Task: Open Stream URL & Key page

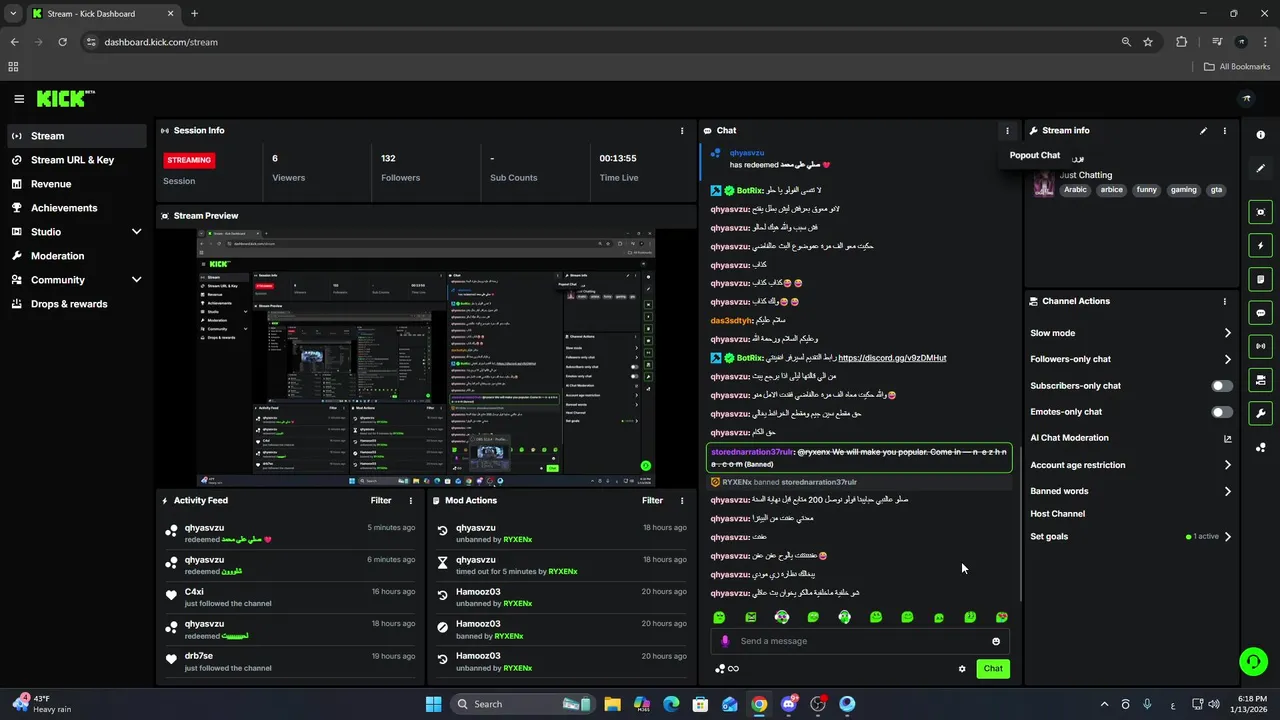Action: [x=77, y=160]
